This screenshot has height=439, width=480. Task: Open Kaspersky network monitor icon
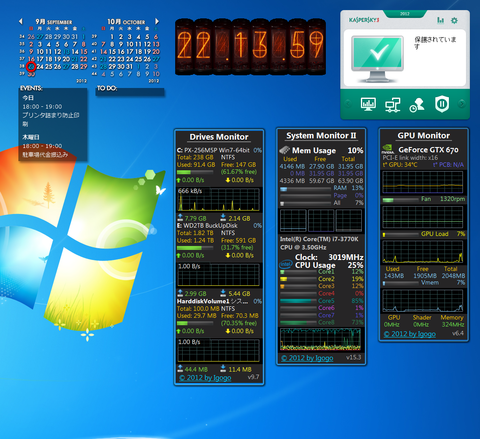click(393, 105)
